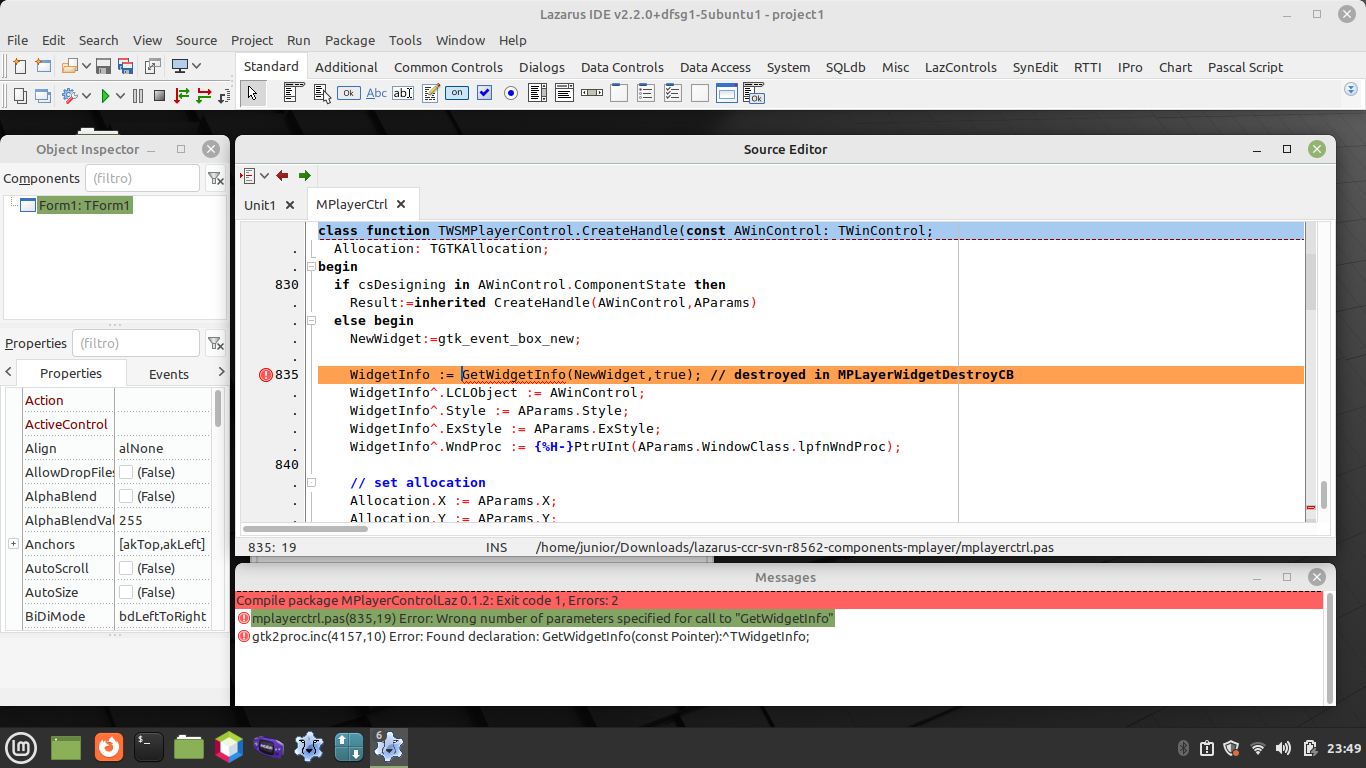Enable the AutoSize property checkbox
The width and height of the screenshot is (1366, 768).
(x=126, y=592)
